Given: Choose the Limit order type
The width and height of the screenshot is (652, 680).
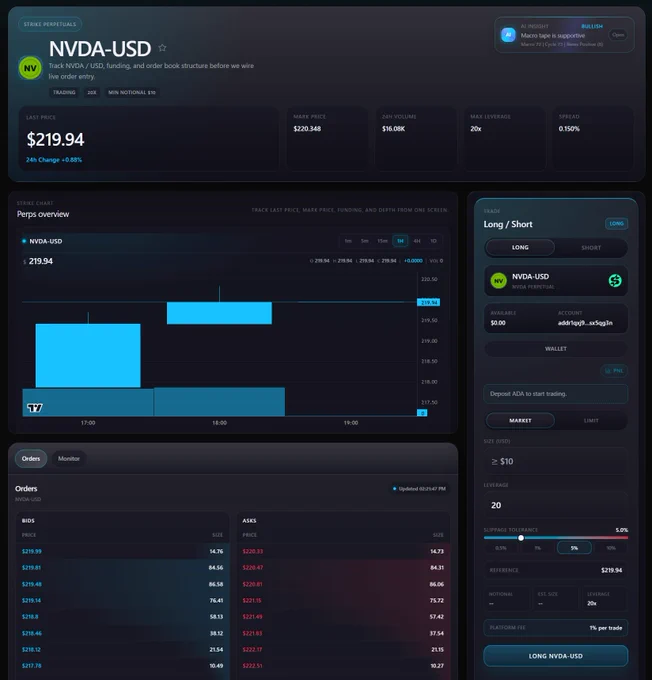Looking at the screenshot, I should (591, 420).
